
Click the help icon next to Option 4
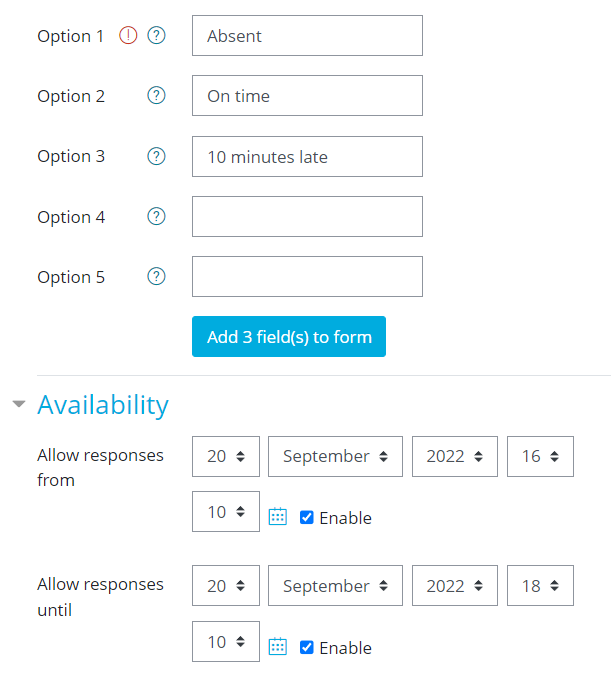pyautogui.click(x=156, y=217)
